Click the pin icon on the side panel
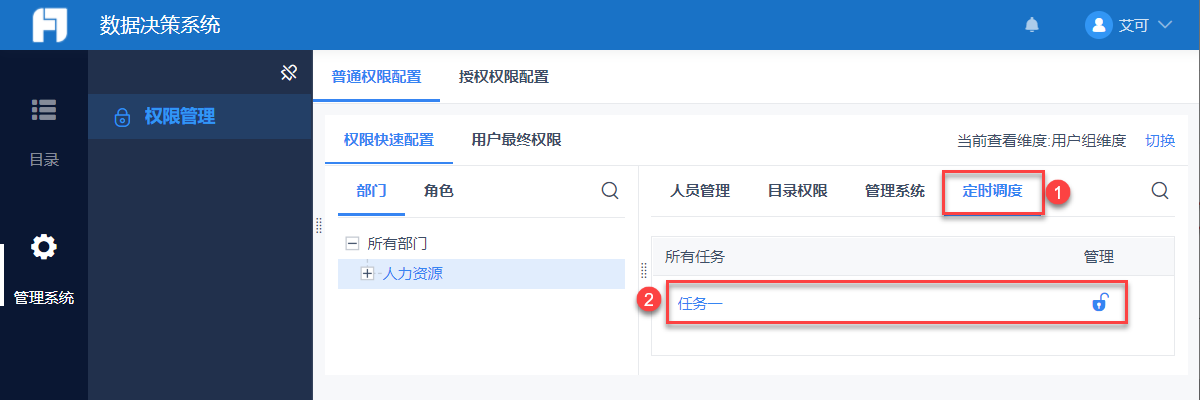 [289, 73]
